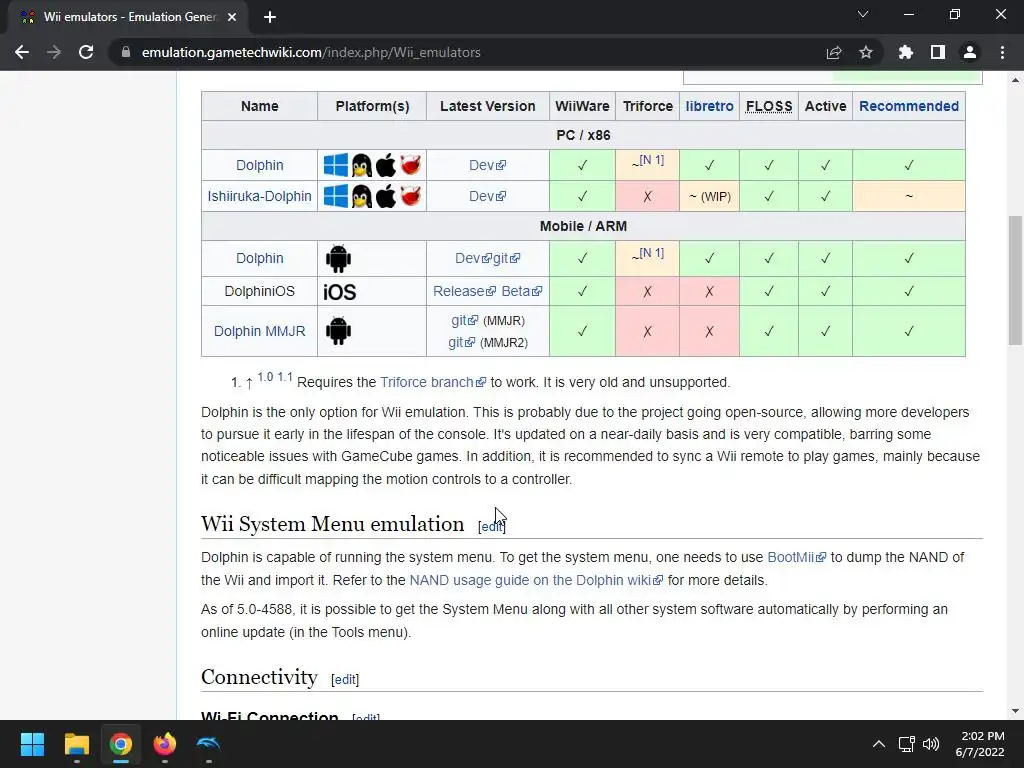
Task: Click the scrollbar down arrow
Action: (x=1015, y=711)
